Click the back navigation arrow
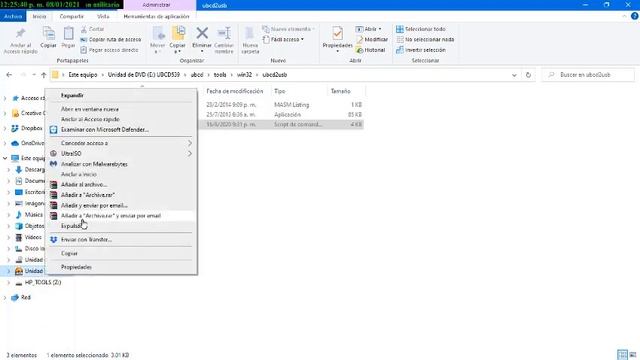 click(x=9, y=75)
